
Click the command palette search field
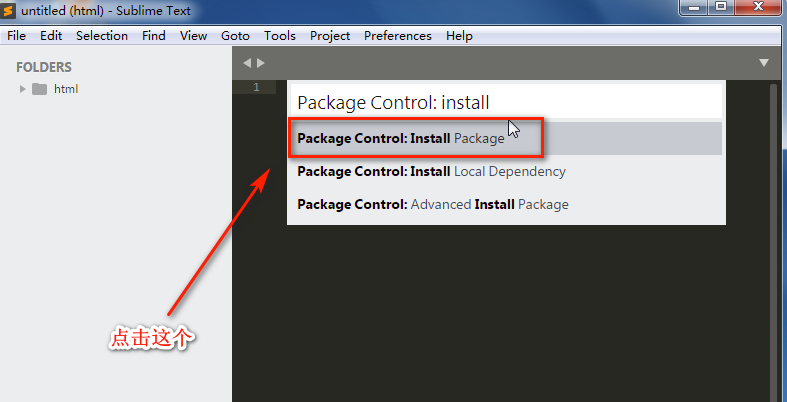pos(506,102)
